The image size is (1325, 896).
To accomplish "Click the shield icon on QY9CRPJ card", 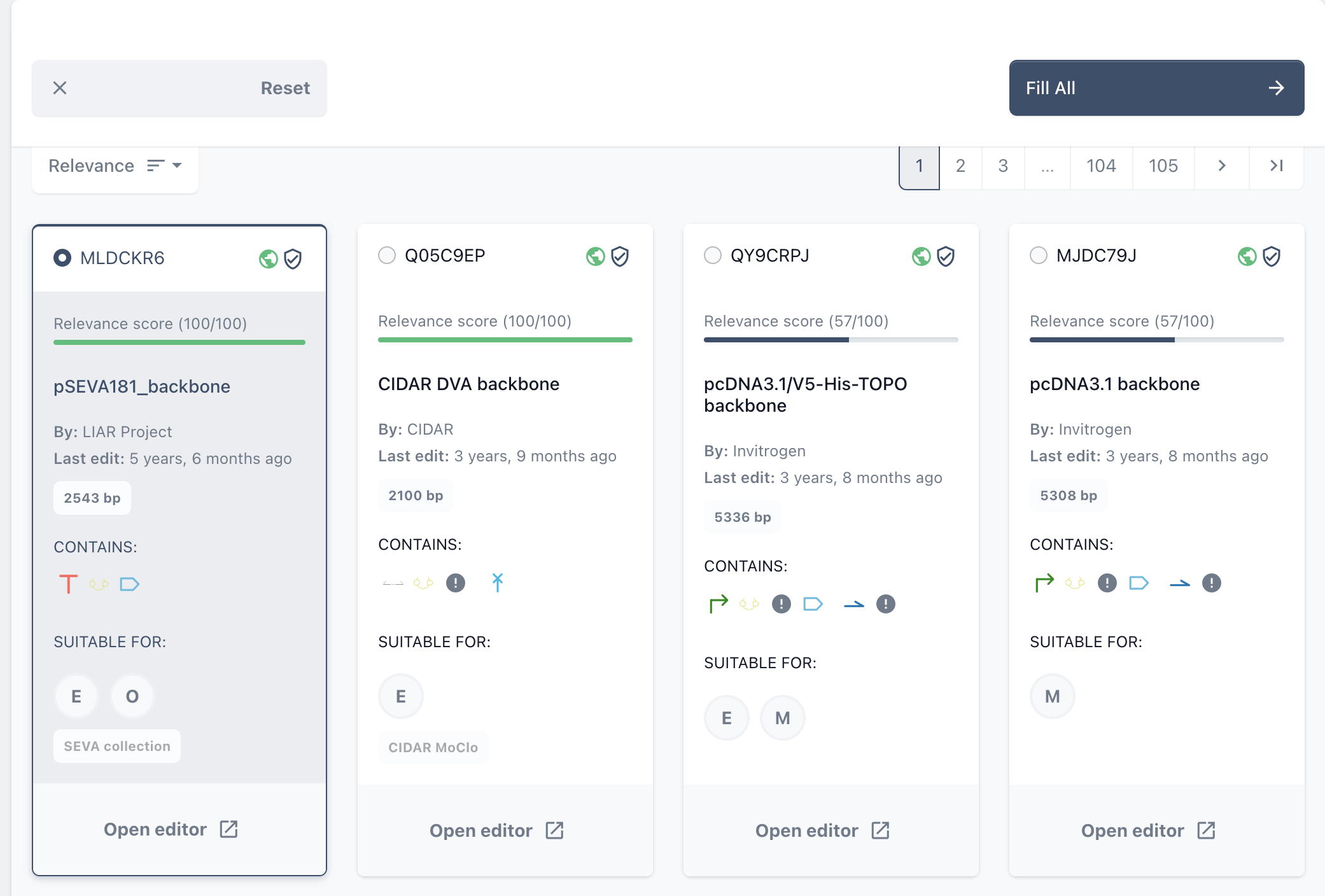I will (x=946, y=256).
